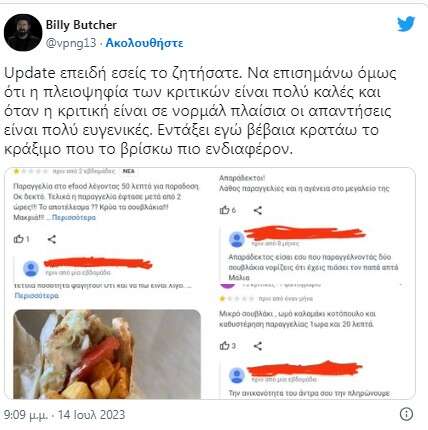Viewport: 428px width, 430px height.
Task: Click the tweet info circle icon
Action: [406, 414]
